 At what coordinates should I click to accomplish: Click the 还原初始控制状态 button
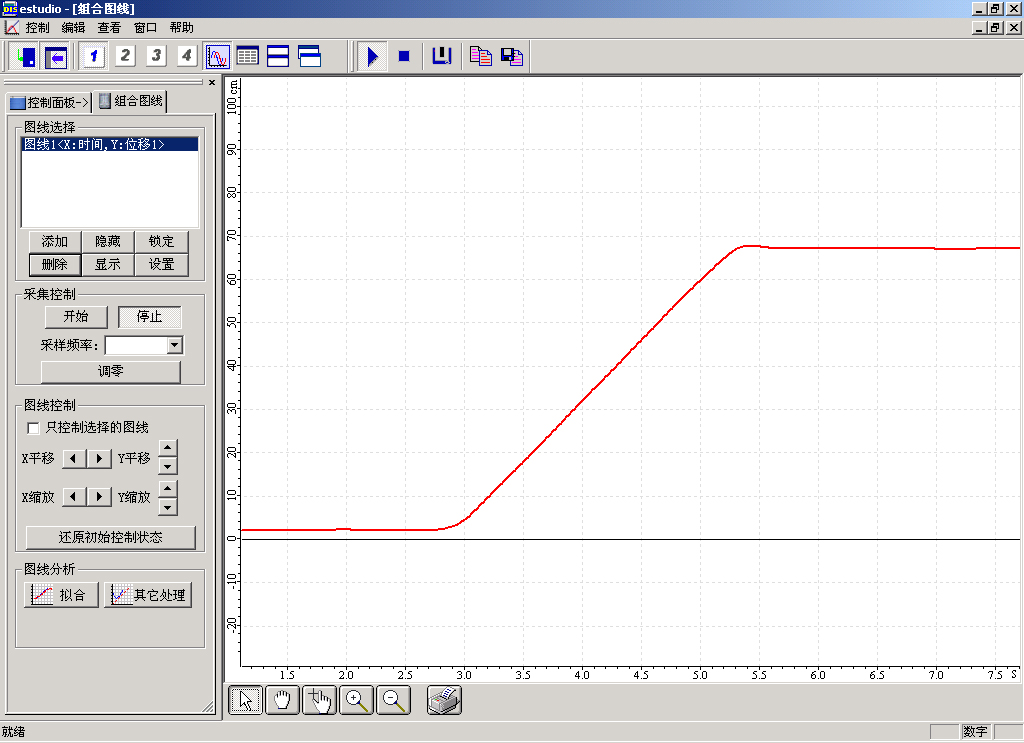pyautogui.click(x=110, y=537)
